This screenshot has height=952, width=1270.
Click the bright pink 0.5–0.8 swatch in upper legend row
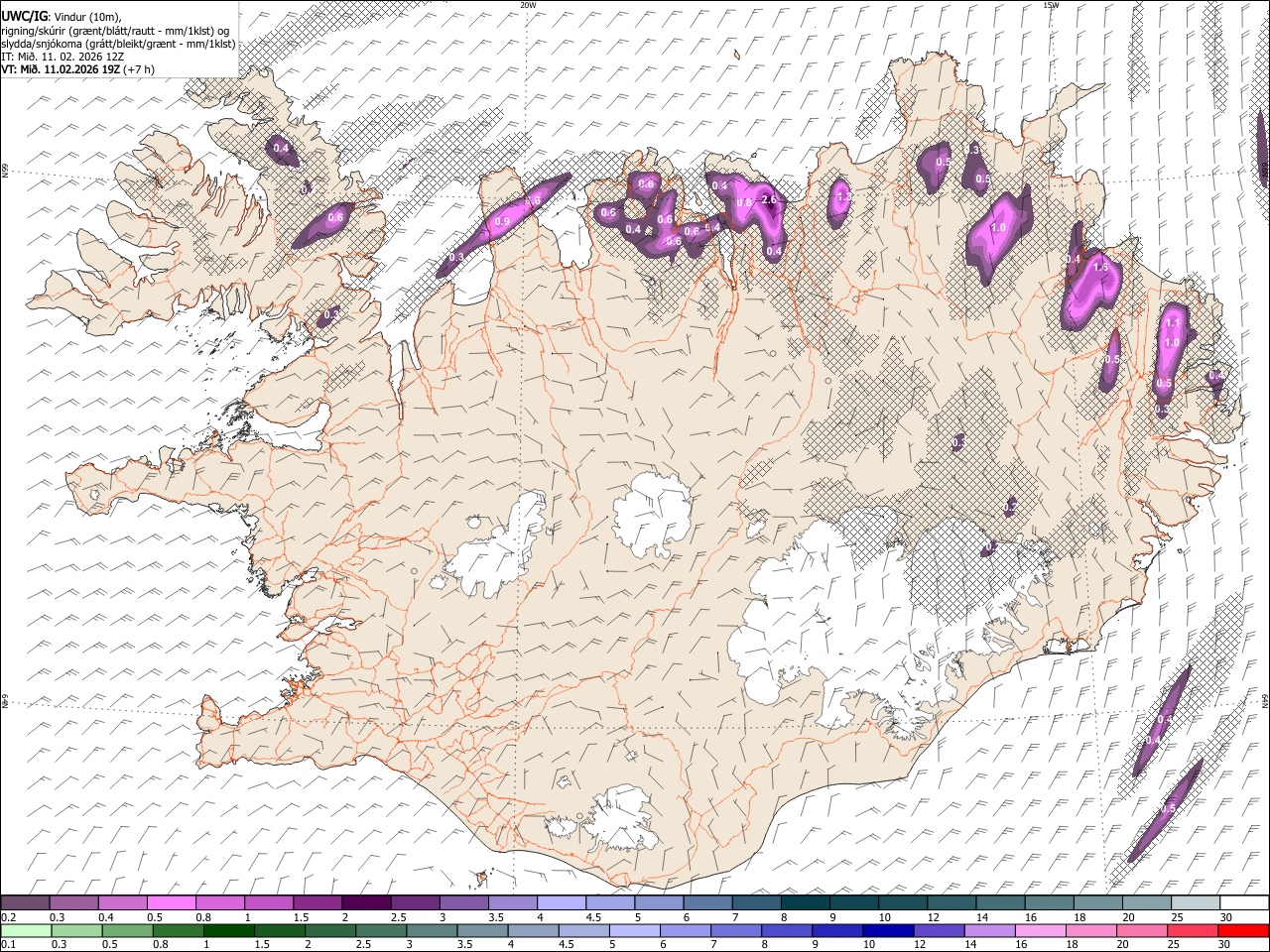tap(172, 903)
